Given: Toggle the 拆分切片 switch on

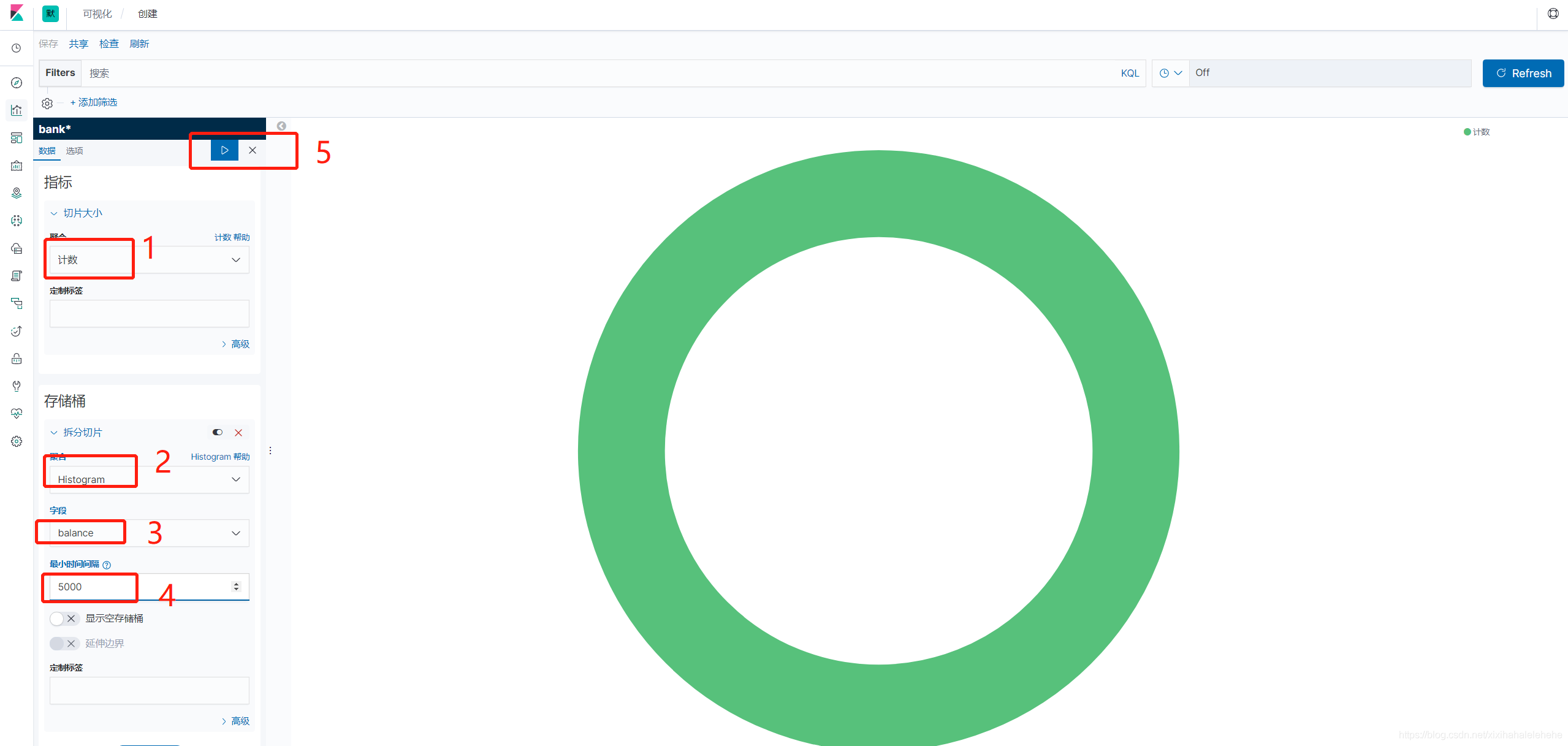Looking at the screenshot, I should tap(217, 432).
